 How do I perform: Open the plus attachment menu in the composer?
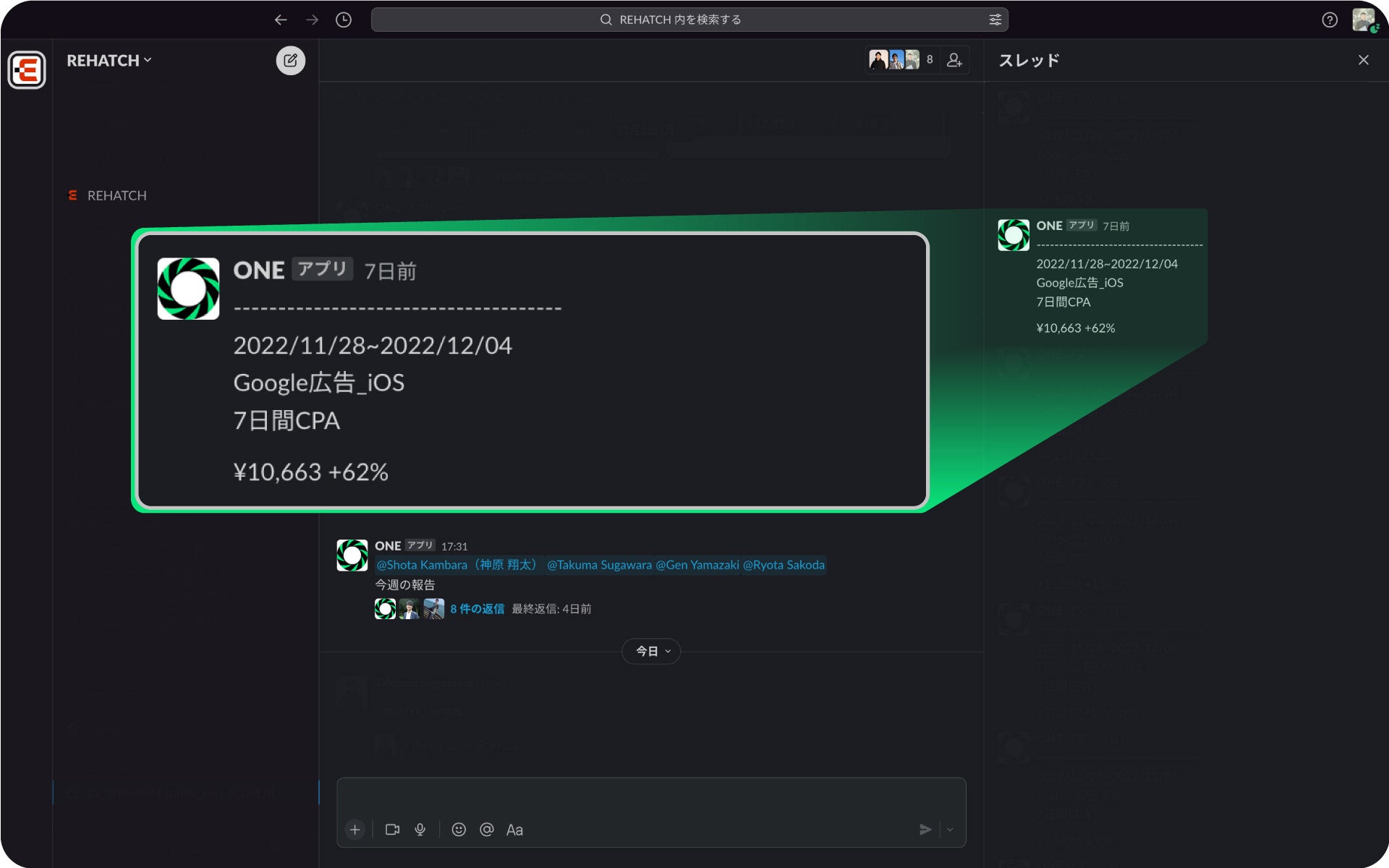pyautogui.click(x=354, y=830)
